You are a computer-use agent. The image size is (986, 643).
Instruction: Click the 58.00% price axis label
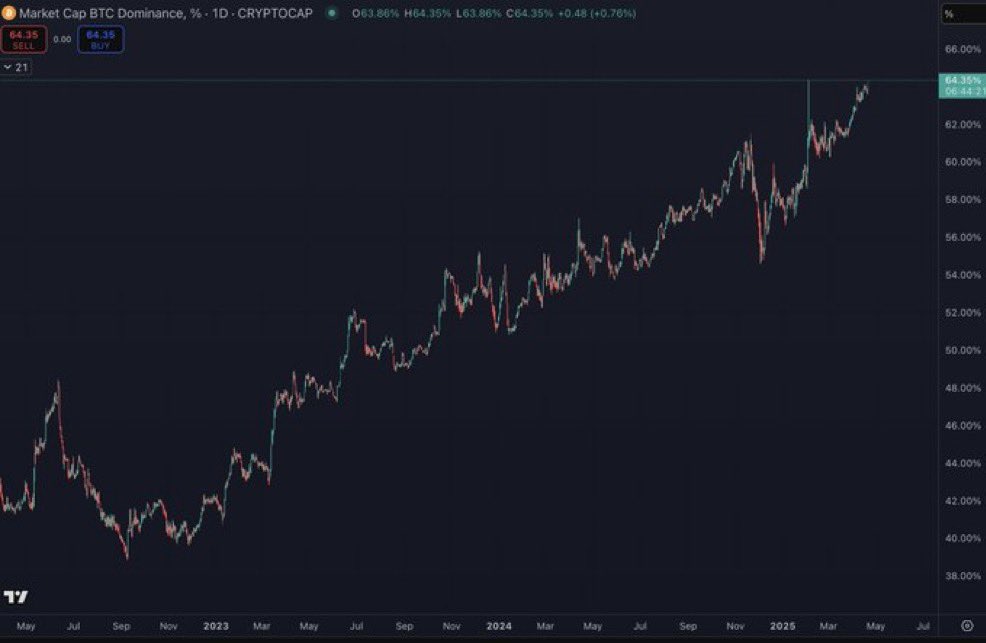(x=962, y=199)
